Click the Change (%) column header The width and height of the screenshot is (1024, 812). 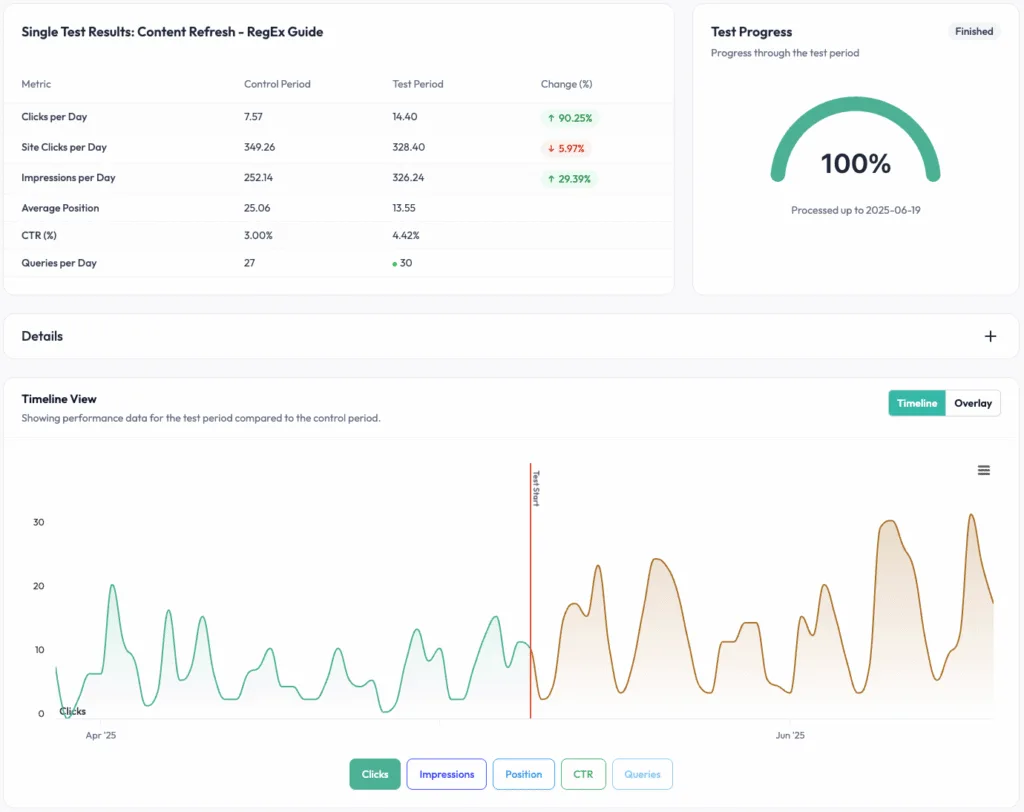566,84
